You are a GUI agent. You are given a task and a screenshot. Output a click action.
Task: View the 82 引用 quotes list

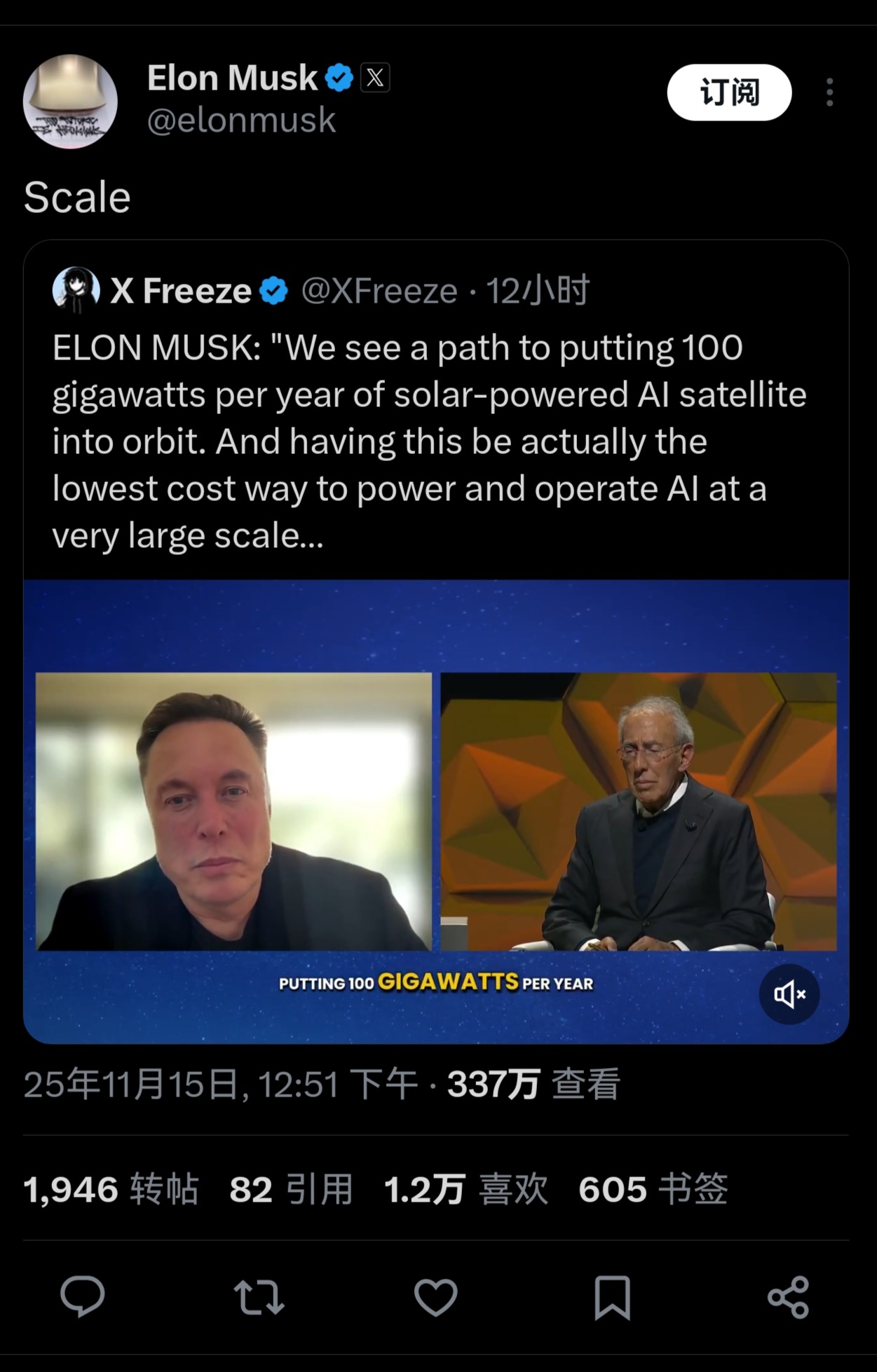pos(291,1189)
